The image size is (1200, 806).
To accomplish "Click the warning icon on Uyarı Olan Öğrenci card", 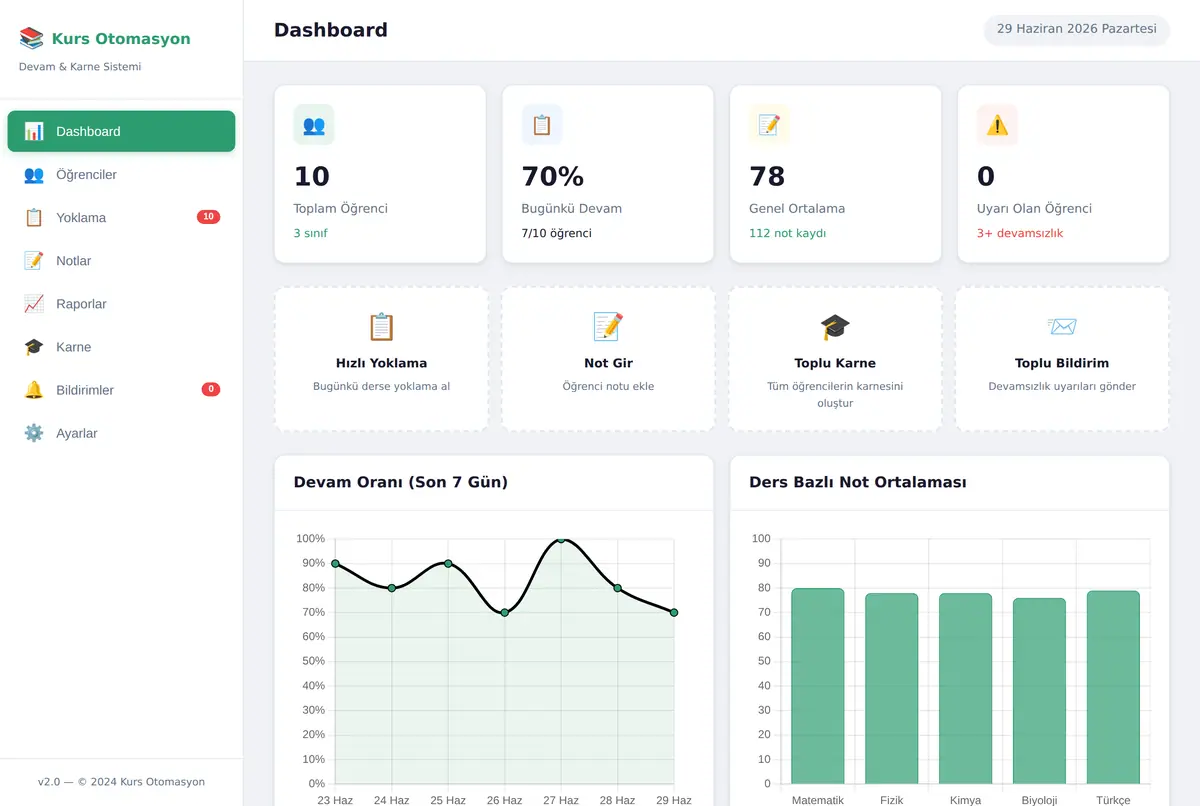I will pos(997,125).
